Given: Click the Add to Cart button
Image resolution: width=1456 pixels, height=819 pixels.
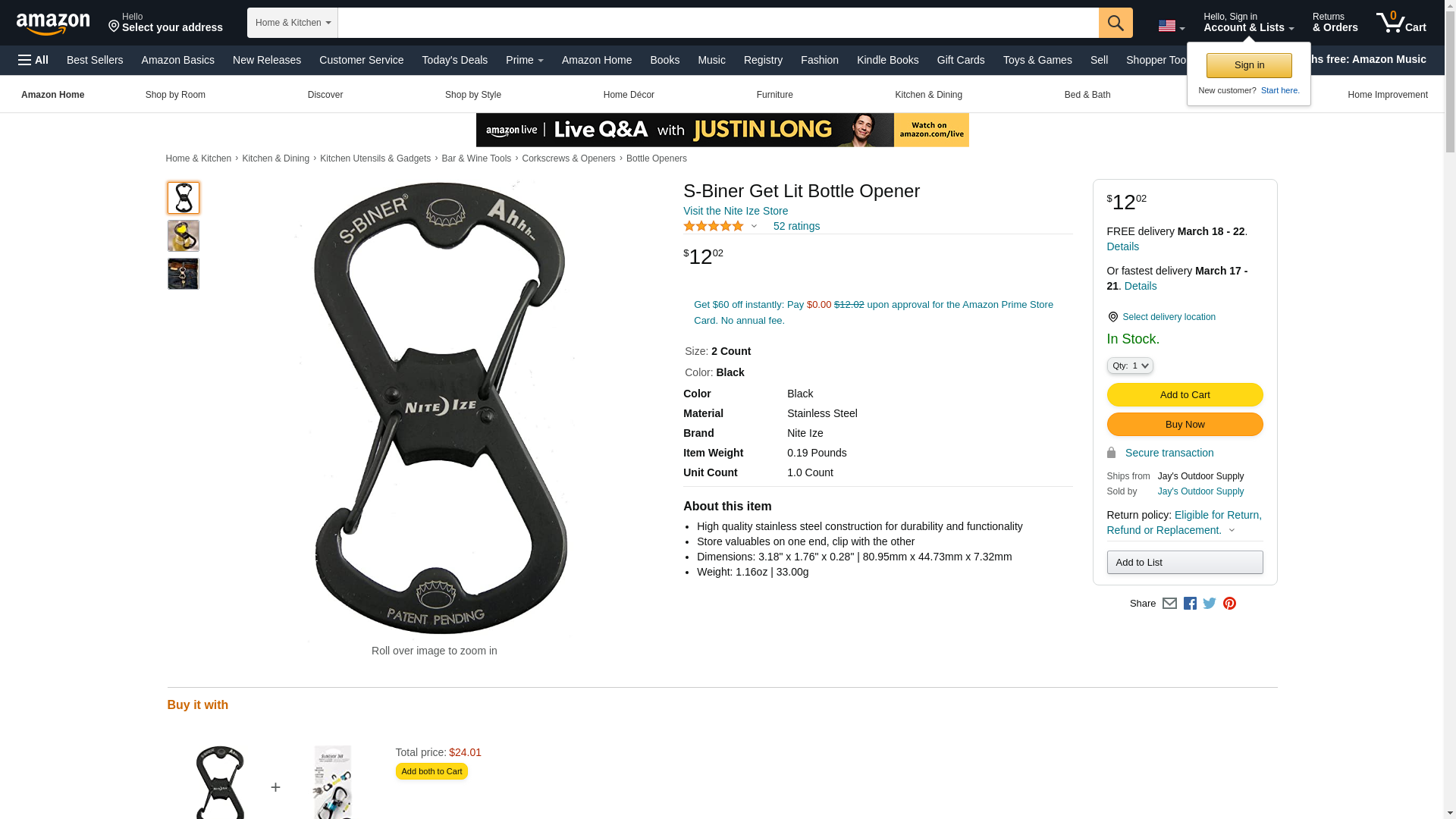Looking at the screenshot, I should (x=1185, y=394).
